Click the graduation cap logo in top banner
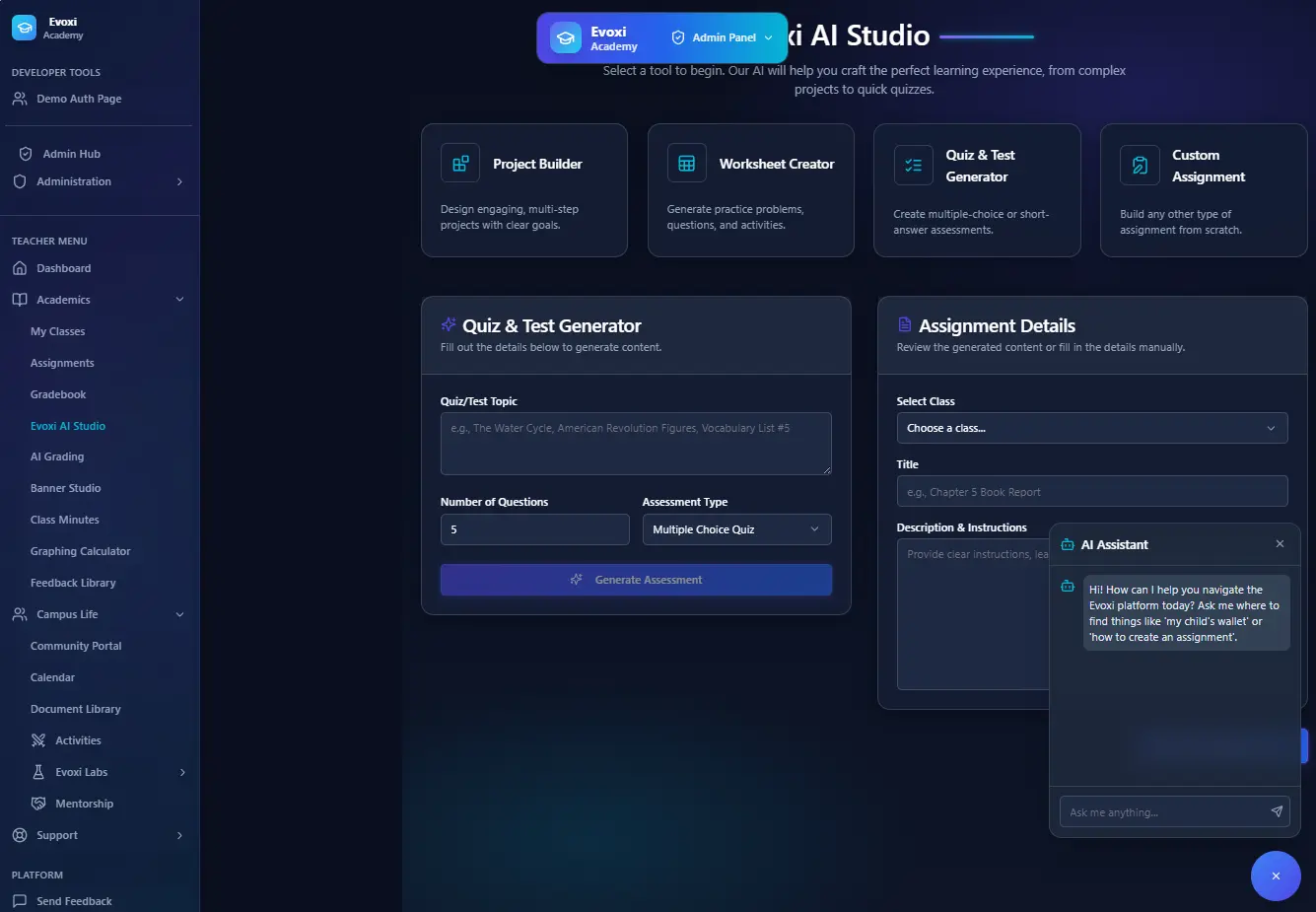The image size is (1316, 912). pos(566,38)
